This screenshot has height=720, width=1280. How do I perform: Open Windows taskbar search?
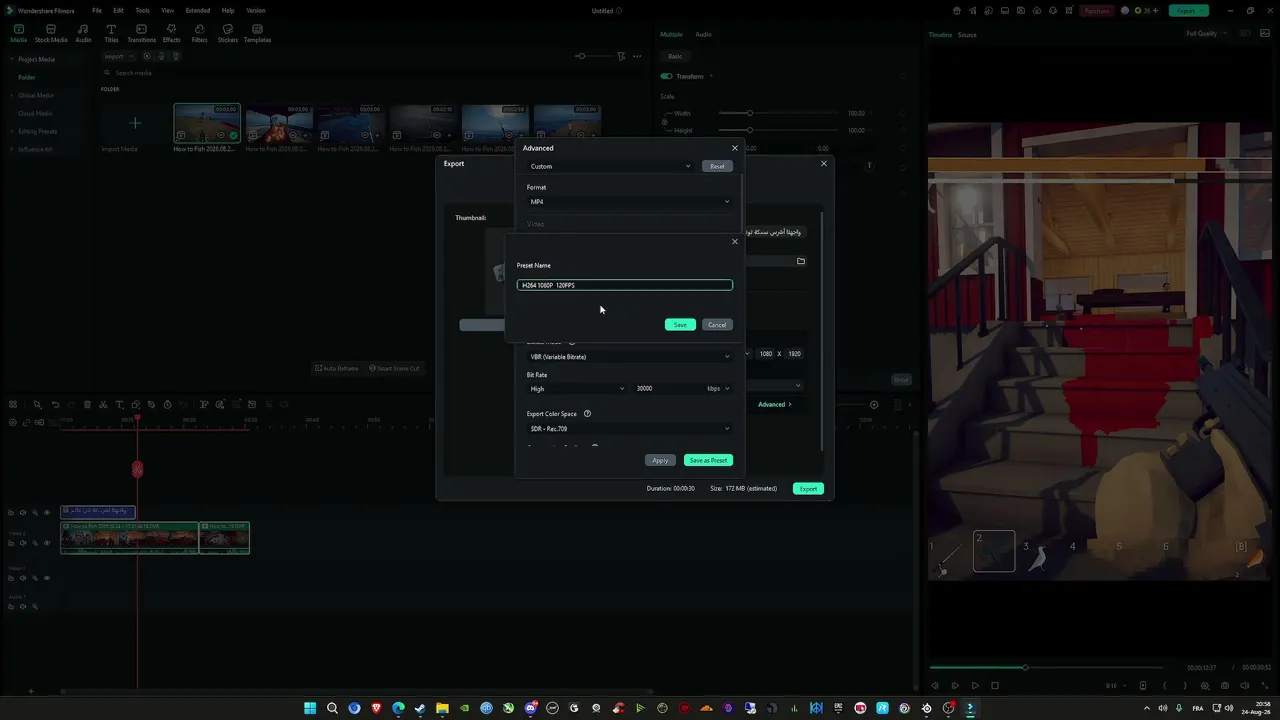[x=332, y=708]
